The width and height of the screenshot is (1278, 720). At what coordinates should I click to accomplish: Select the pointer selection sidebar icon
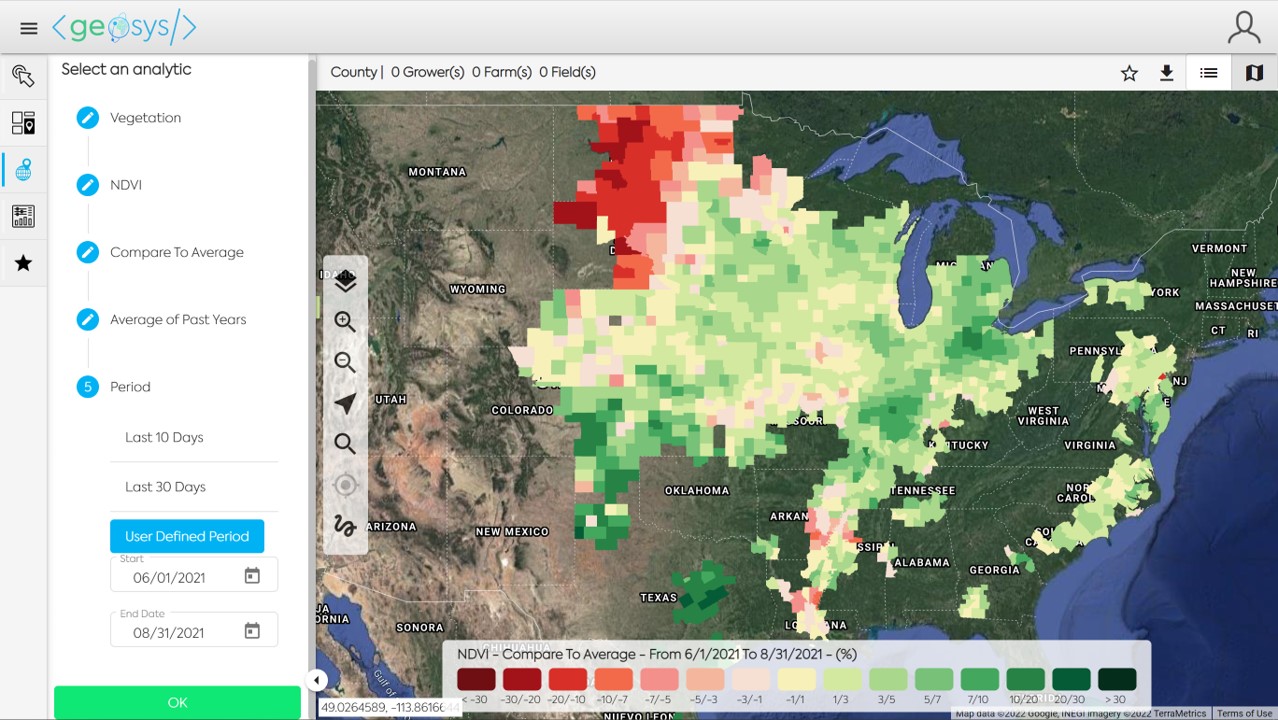click(23, 76)
